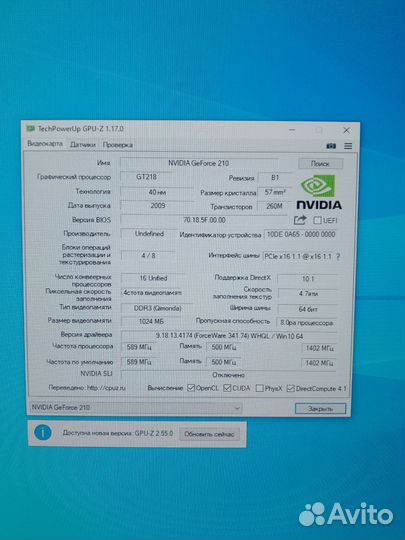The image size is (405, 540).
Task: Click the camera screenshot icon
Action: click(331, 146)
